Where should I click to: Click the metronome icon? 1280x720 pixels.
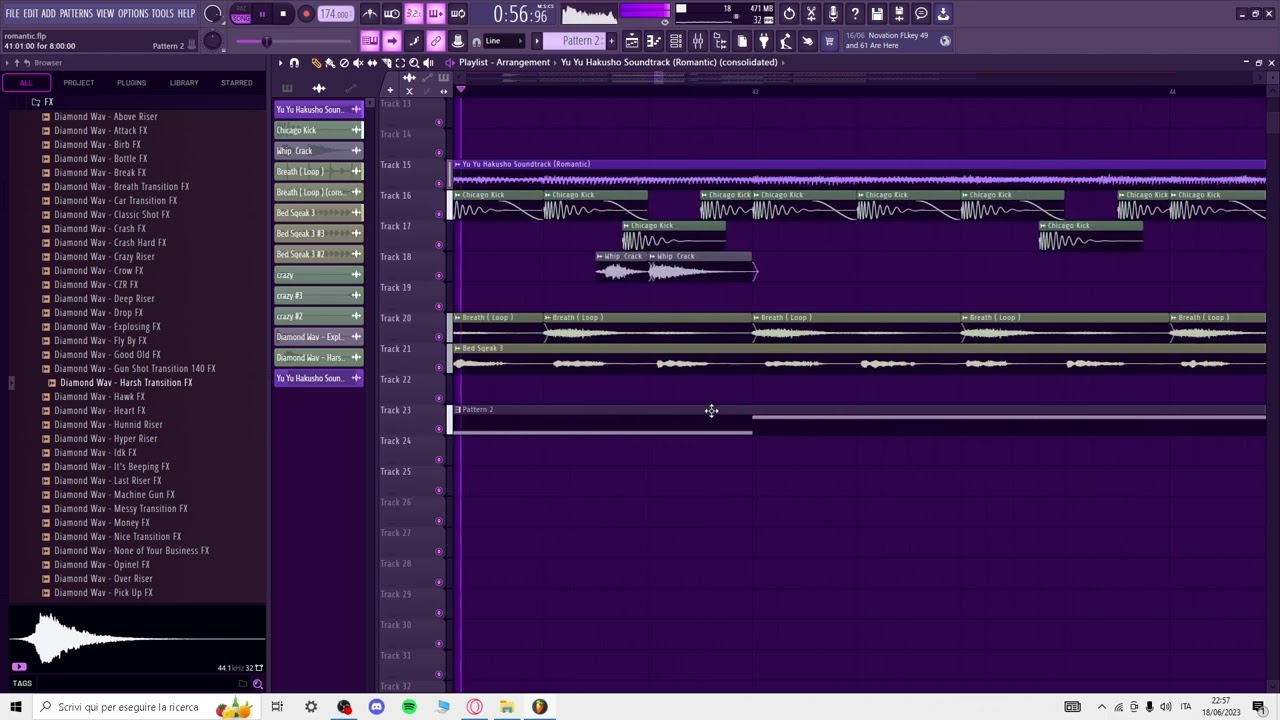point(371,14)
